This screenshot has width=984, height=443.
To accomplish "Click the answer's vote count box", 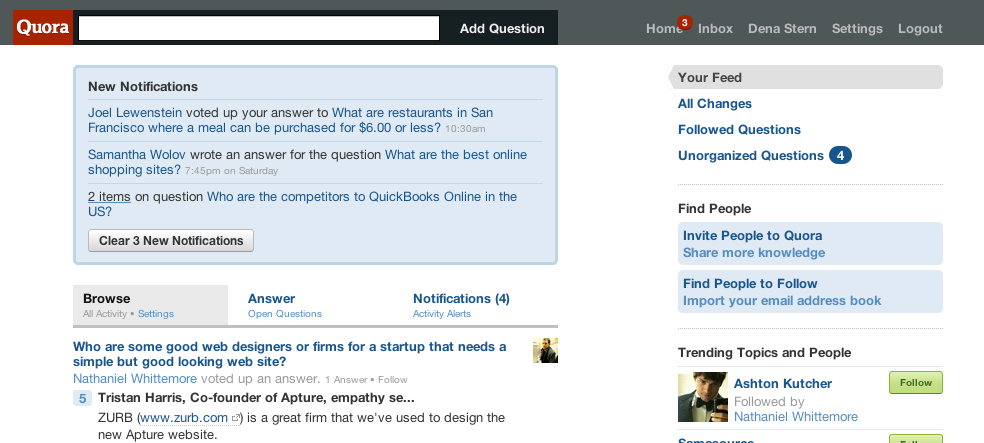I will click(x=83, y=398).
